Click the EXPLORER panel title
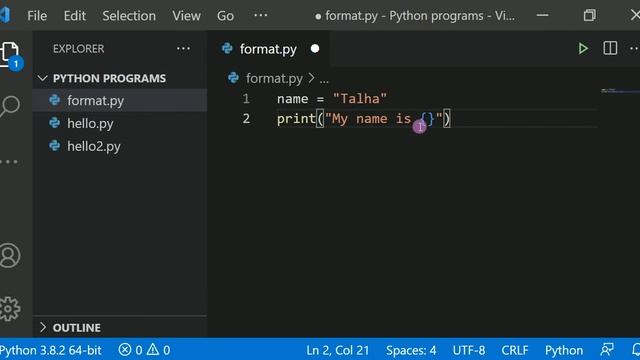 [78, 49]
